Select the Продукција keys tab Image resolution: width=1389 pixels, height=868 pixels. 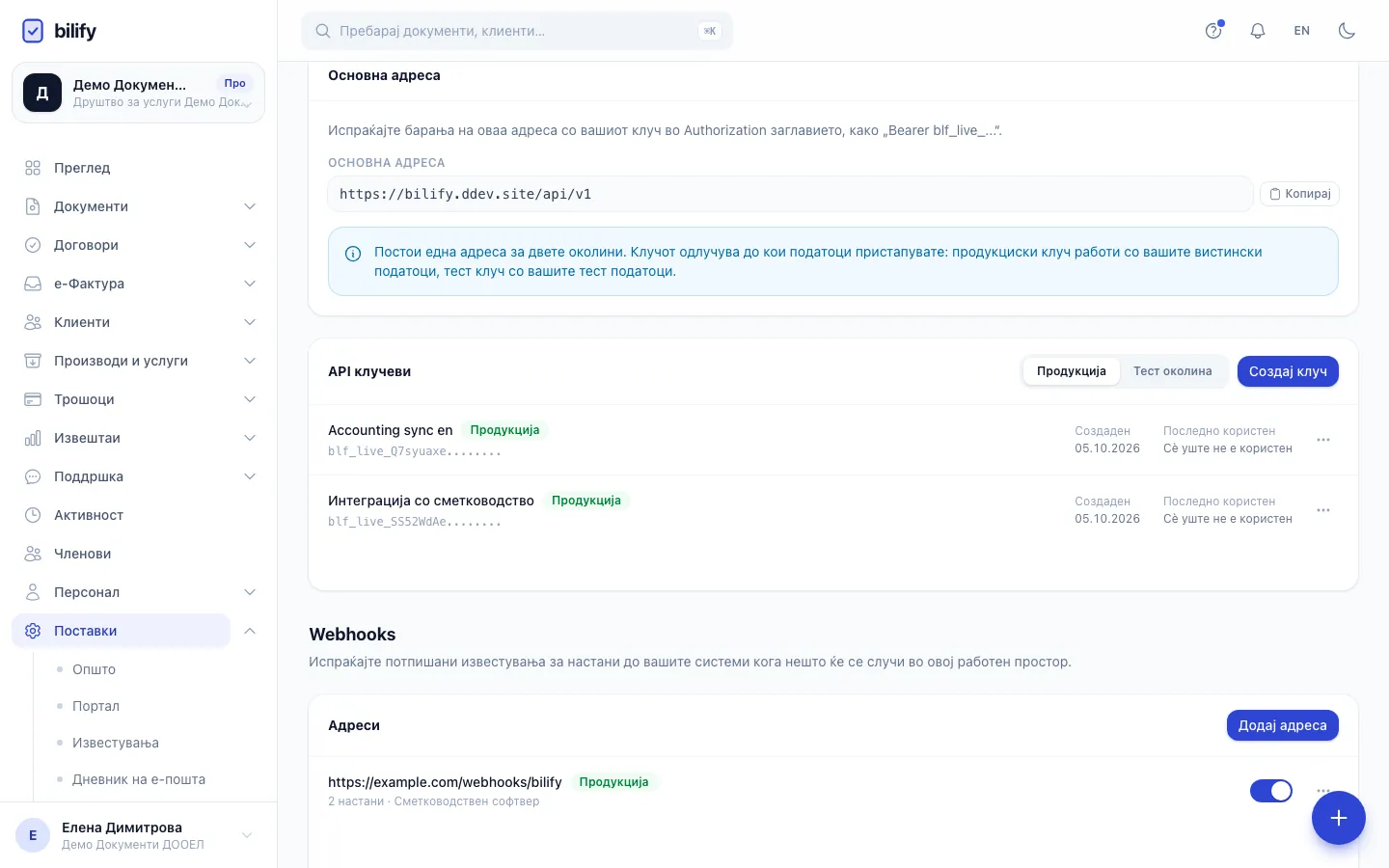point(1072,371)
